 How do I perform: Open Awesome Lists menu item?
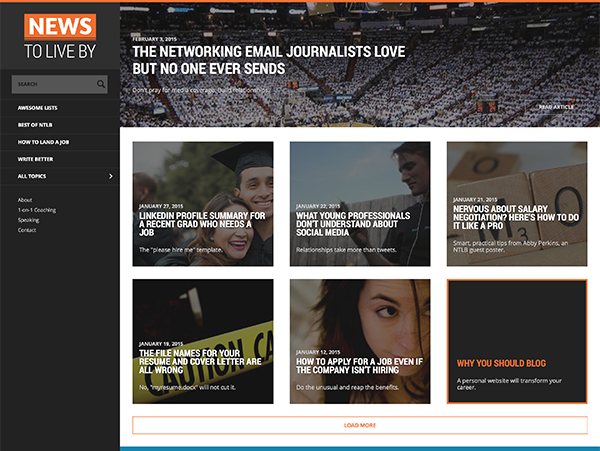[x=38, y=107]
